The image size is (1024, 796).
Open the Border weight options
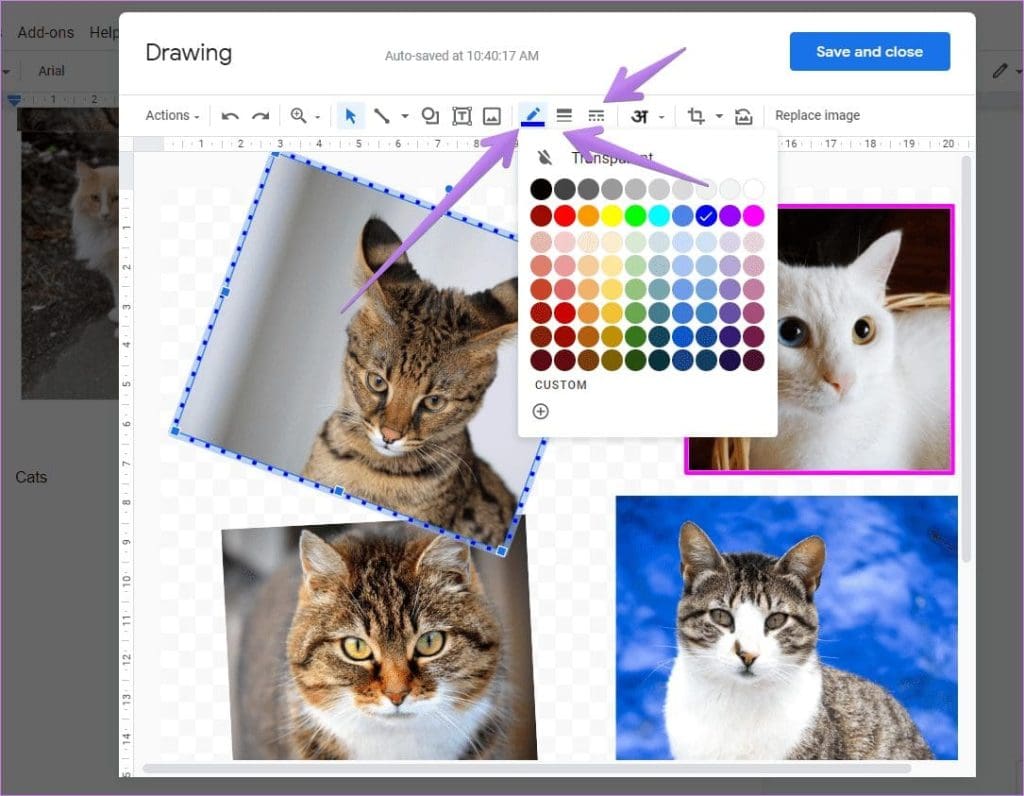coord(564,115)
